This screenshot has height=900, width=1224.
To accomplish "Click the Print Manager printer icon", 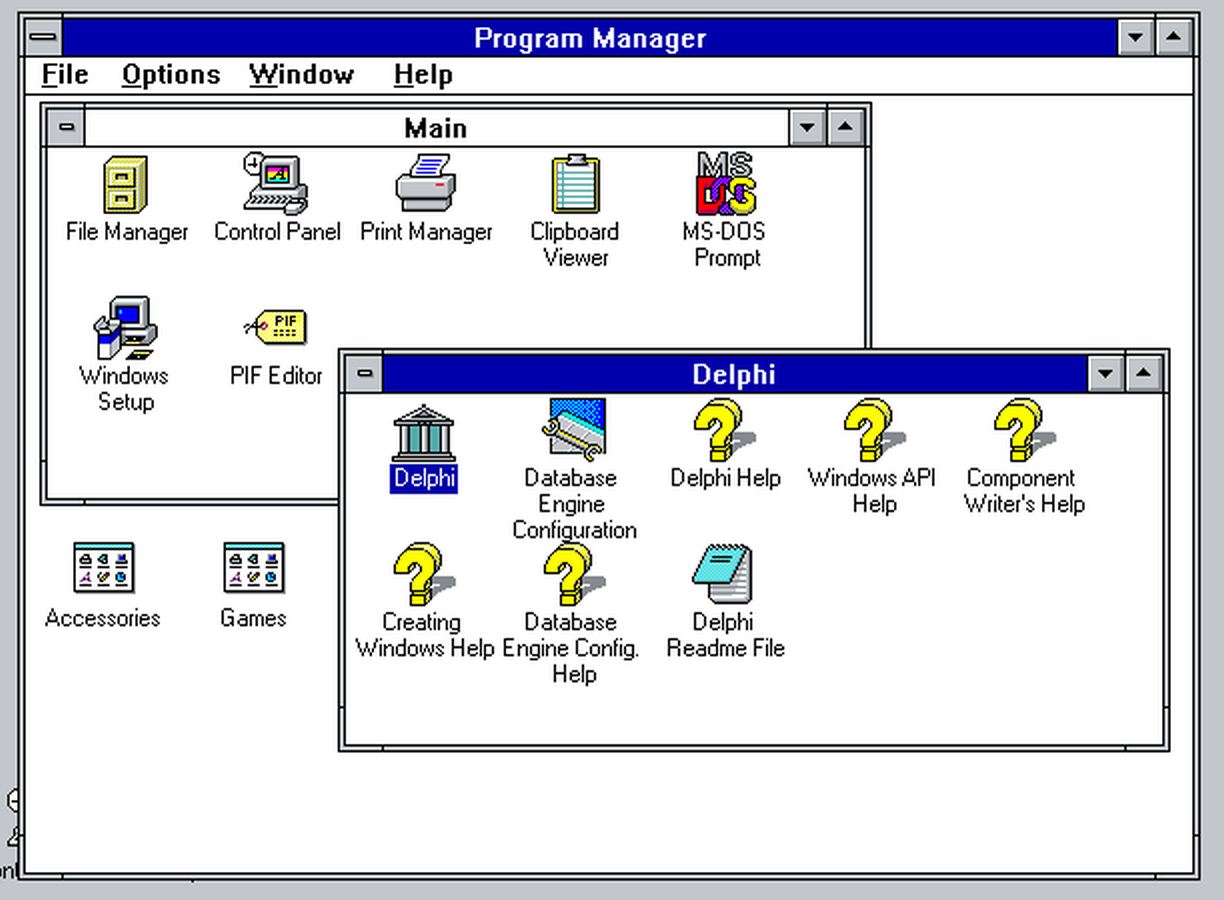I will (426, 184).
